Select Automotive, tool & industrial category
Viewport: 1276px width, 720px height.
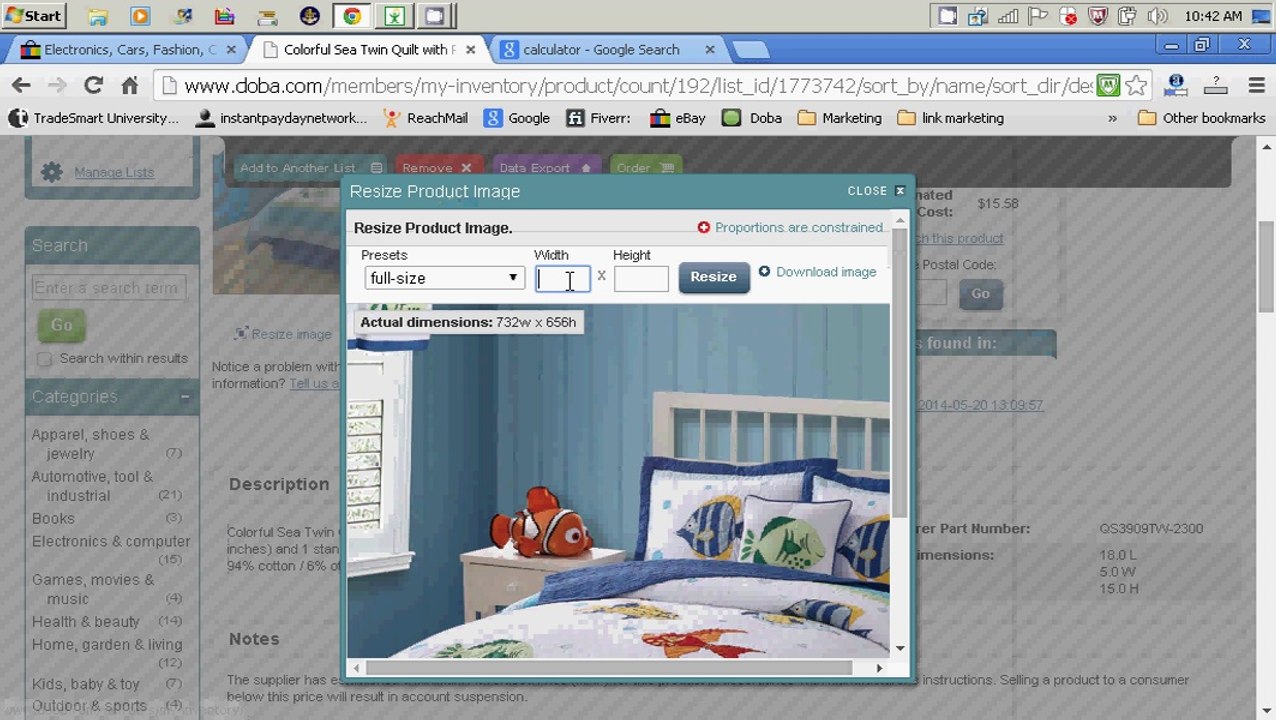tap(92, 486)
